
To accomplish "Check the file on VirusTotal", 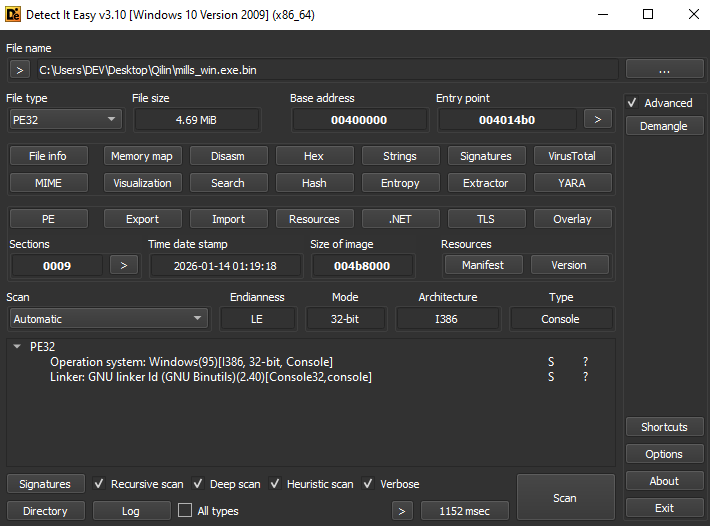I will [572, 156].
